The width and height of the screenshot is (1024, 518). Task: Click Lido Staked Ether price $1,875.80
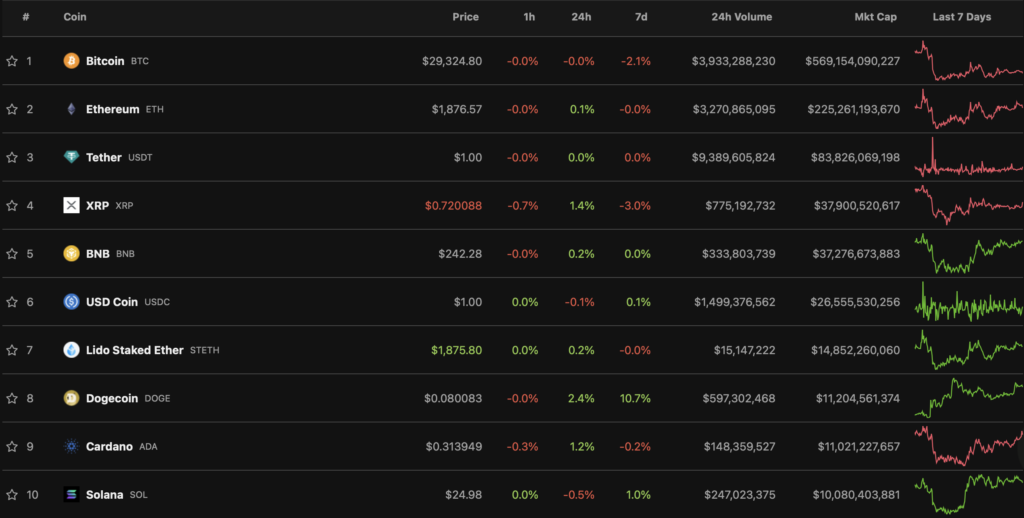[x=456, y=350]
